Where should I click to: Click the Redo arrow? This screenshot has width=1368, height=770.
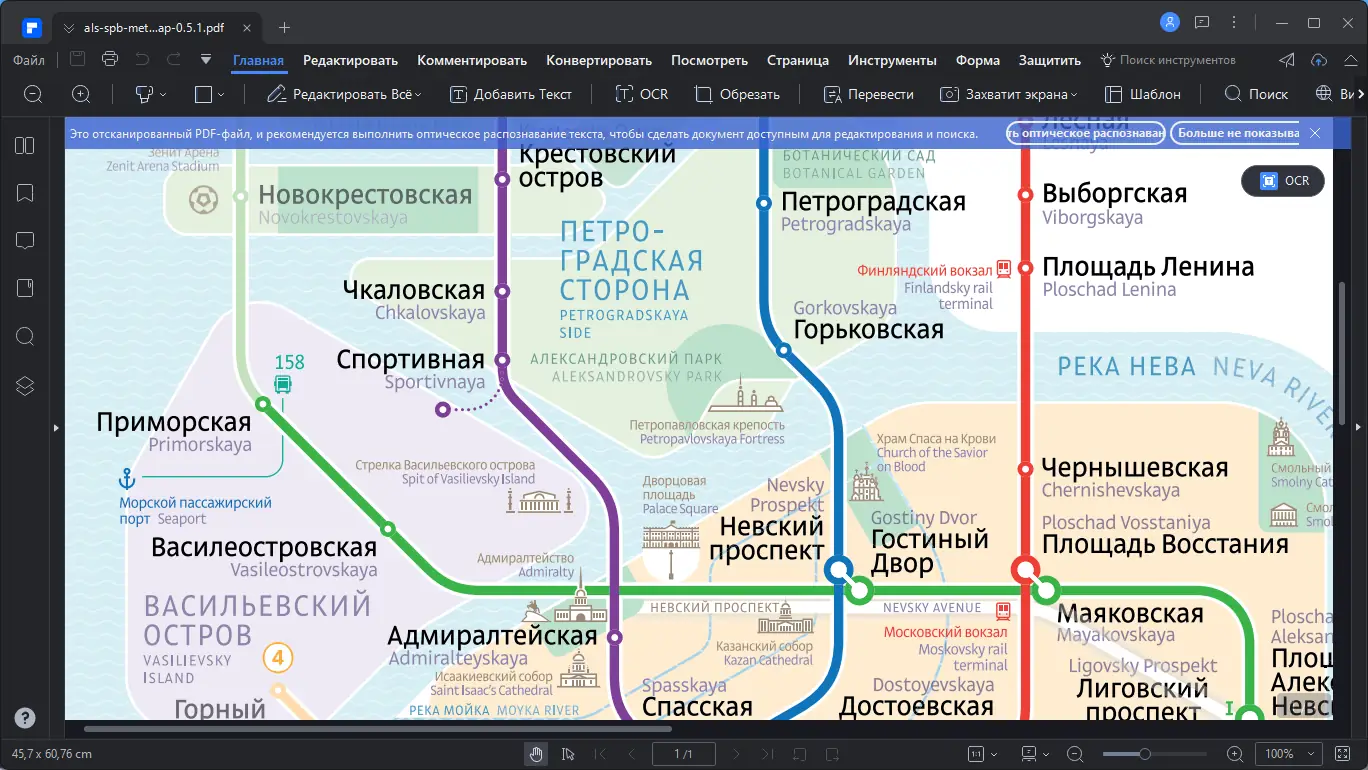coord(174,59)
